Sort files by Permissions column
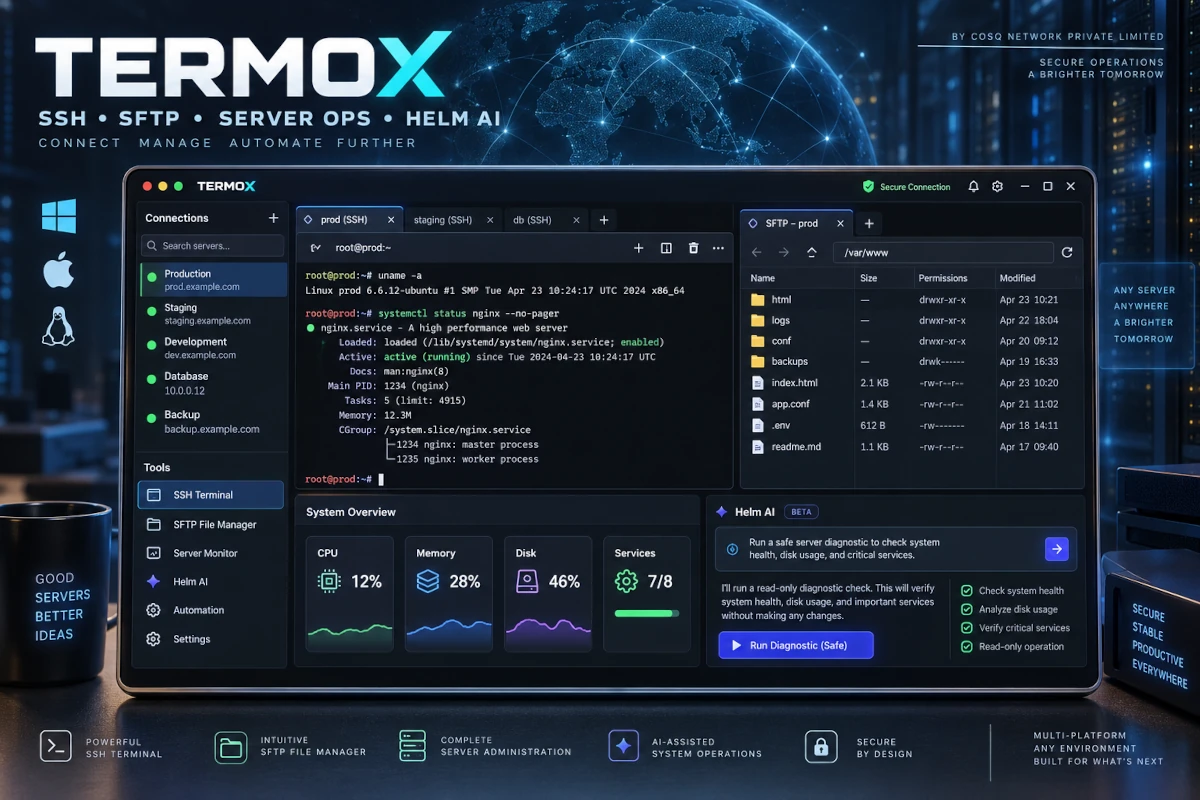This screenshot has width=1200, height=800. coord(943,278)
